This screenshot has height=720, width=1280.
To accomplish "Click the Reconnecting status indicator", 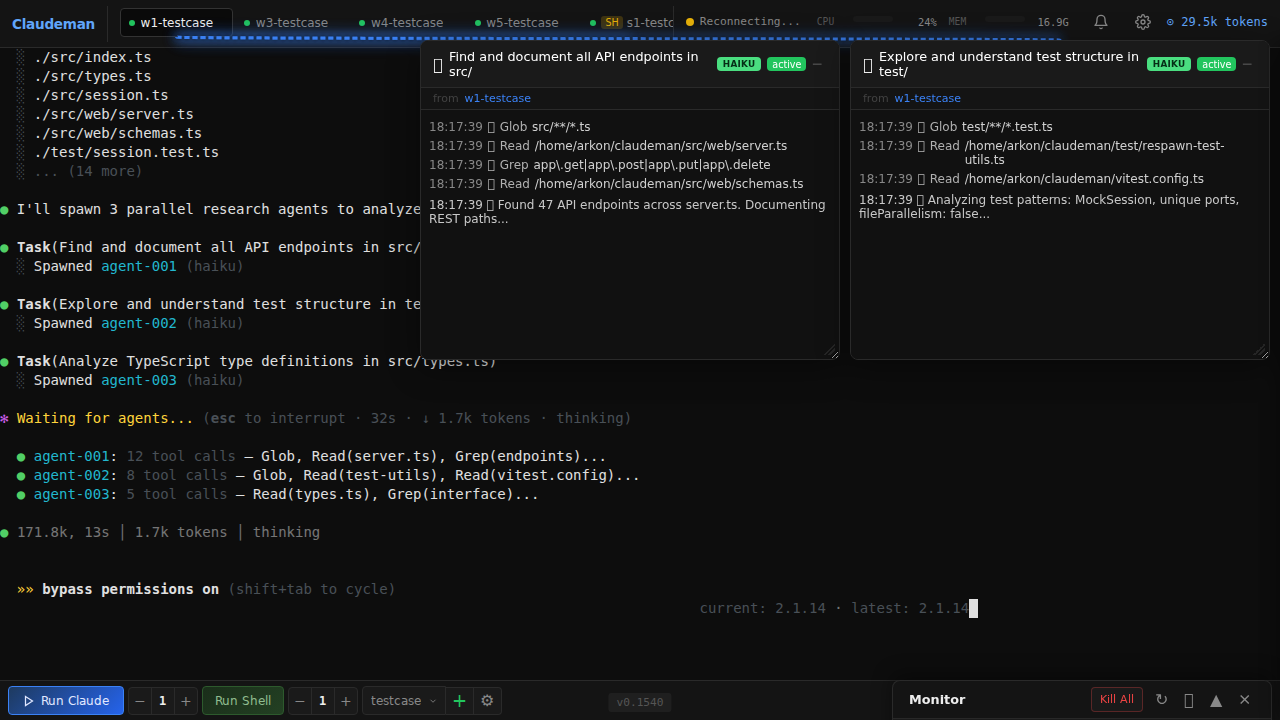I will pos(743,21).
